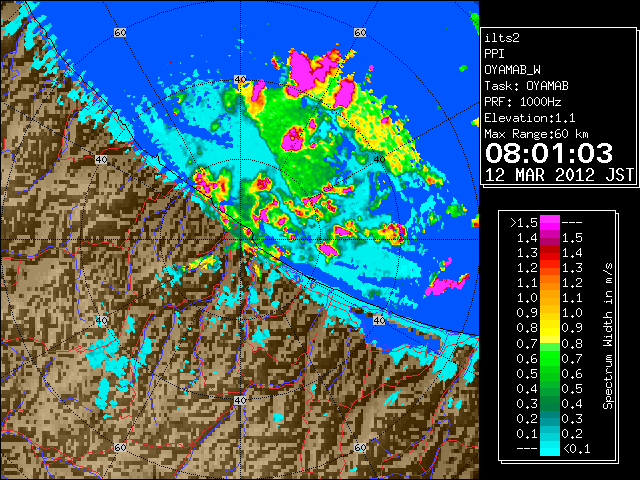
Task: Click the 'PRF: 1000Hz' line
Action: (x=522, y=102)
